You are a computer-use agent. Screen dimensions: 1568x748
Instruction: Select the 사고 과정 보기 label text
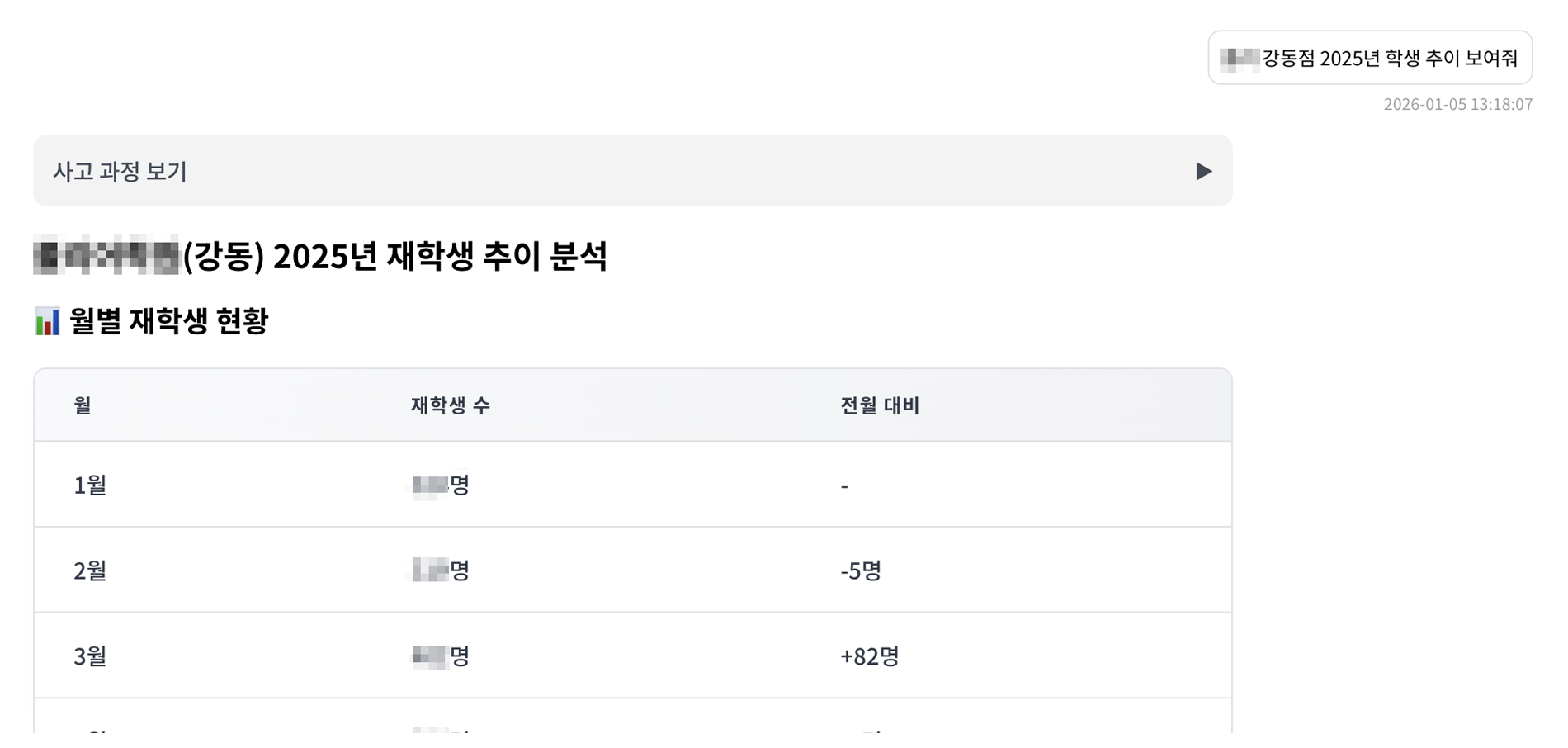120,172
